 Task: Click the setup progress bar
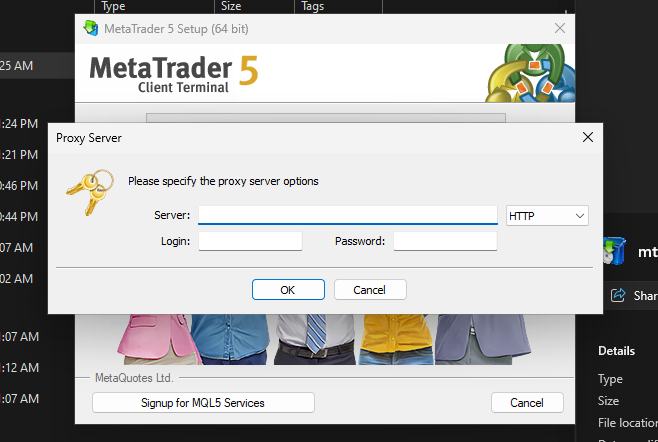[x=326, y=118]
